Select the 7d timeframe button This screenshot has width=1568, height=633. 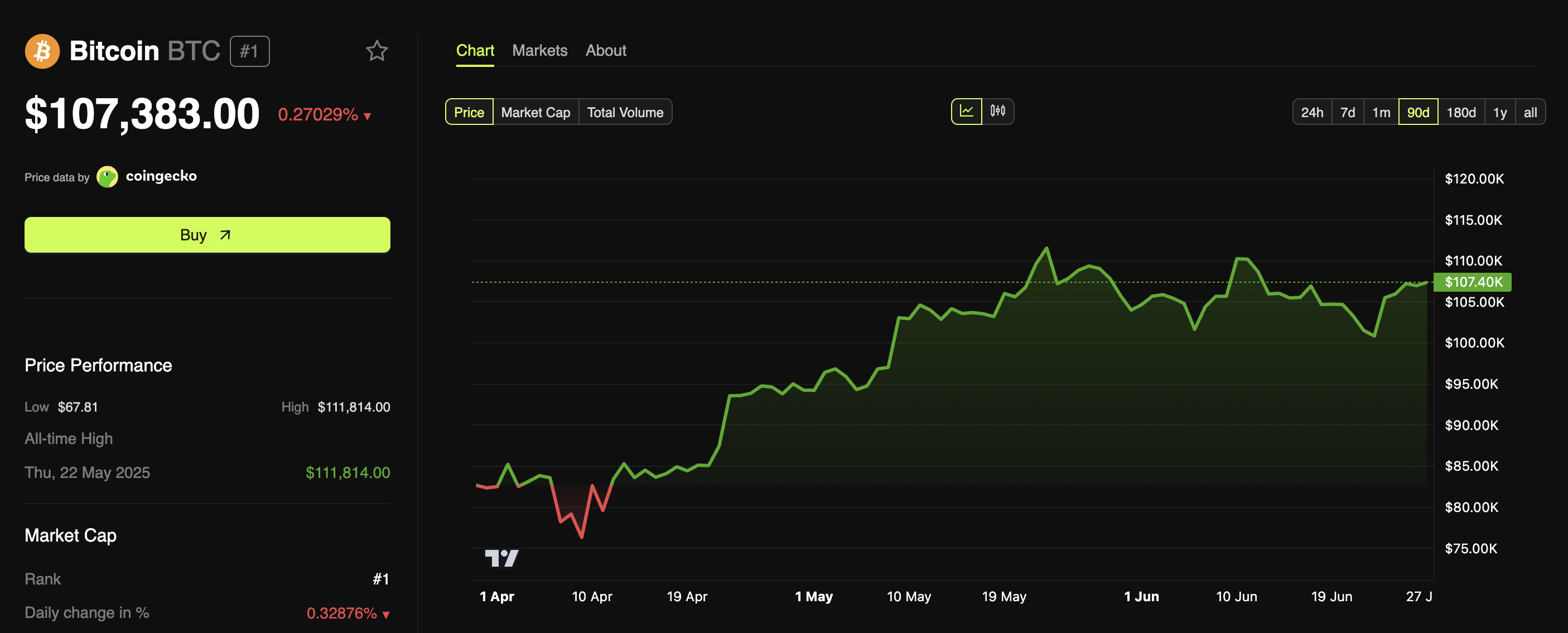[x=1348, y=112]
